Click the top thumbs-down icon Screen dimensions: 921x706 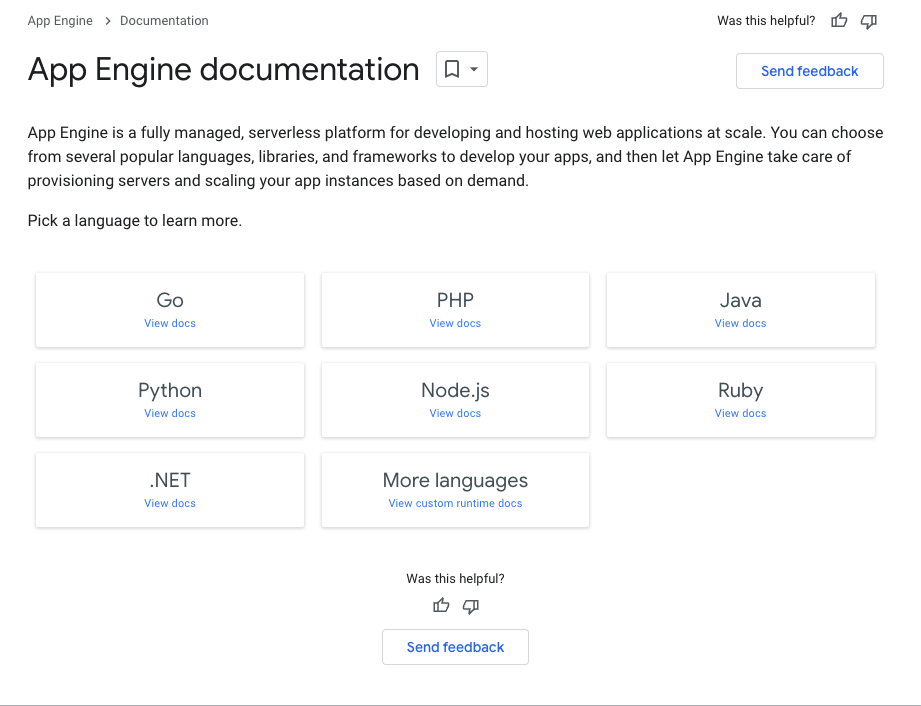pyautogui.click(x=869, y=22)
